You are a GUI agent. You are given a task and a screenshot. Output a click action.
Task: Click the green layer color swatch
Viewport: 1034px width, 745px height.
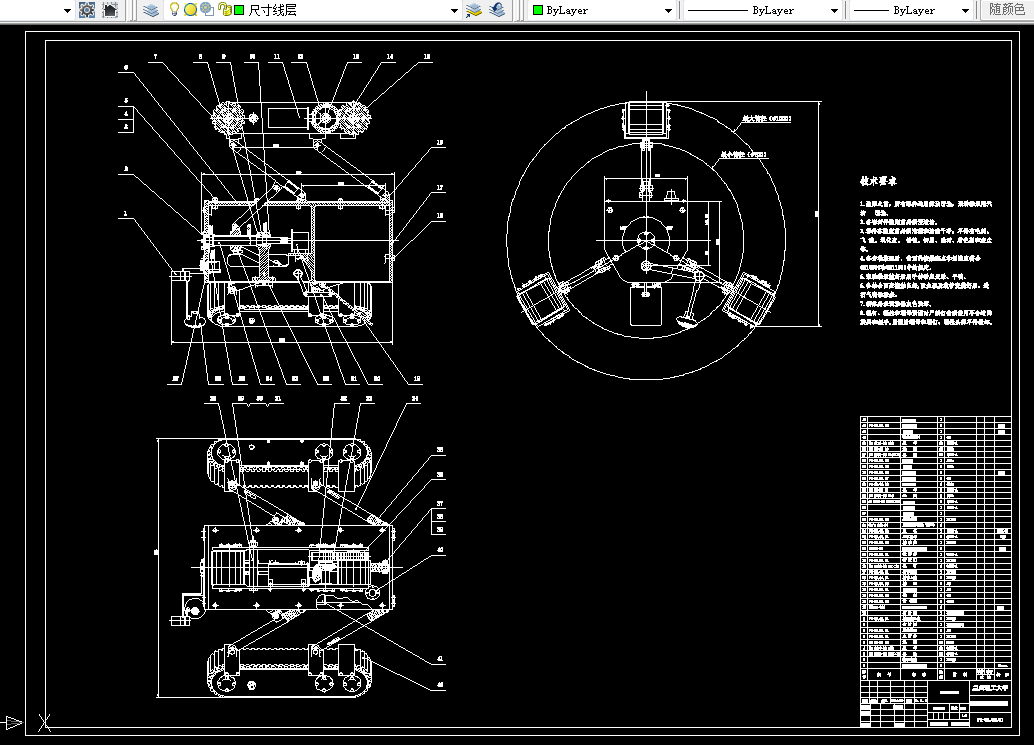[239, 10]
